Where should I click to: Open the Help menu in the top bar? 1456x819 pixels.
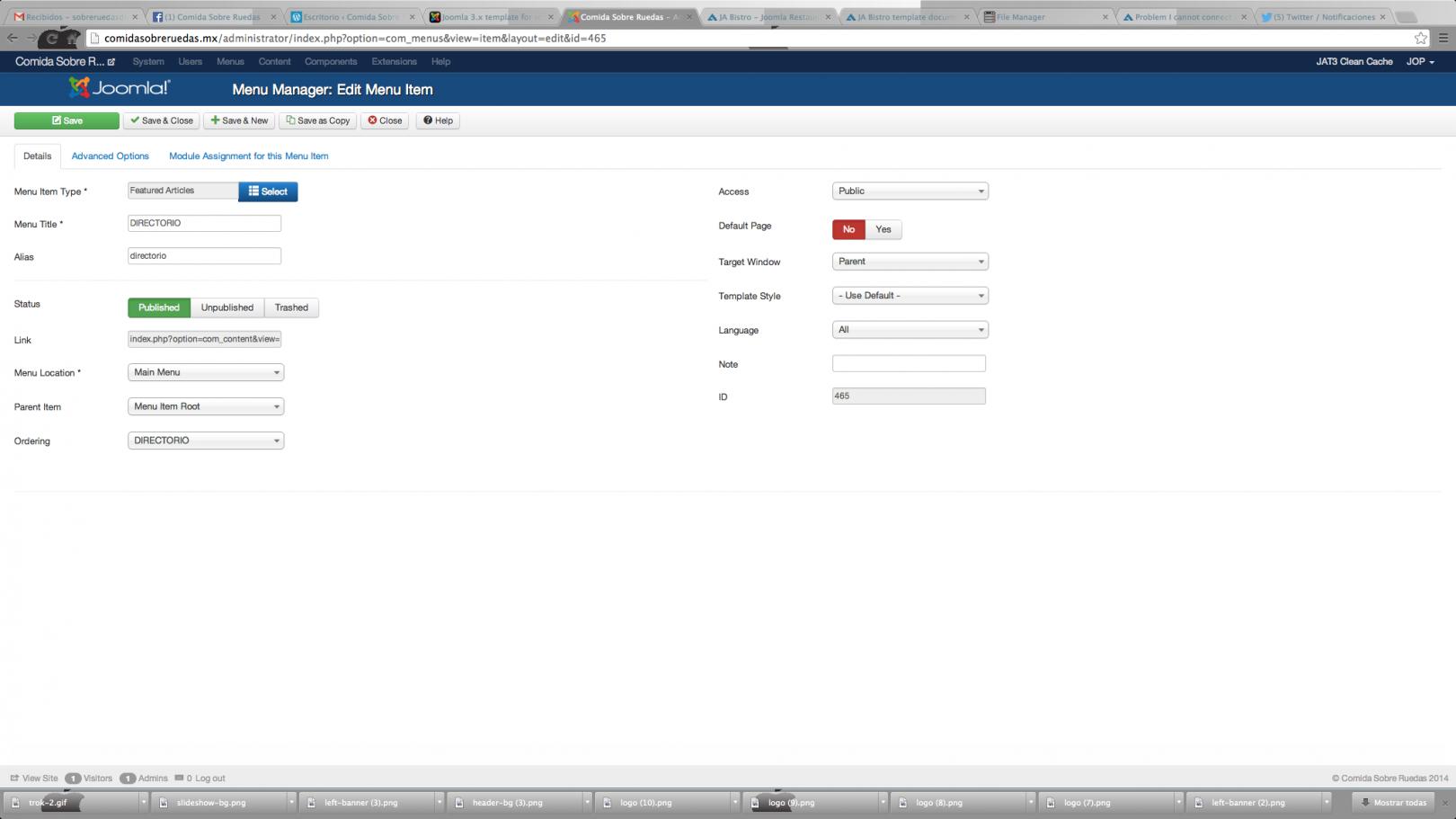[x=440, y=62]
